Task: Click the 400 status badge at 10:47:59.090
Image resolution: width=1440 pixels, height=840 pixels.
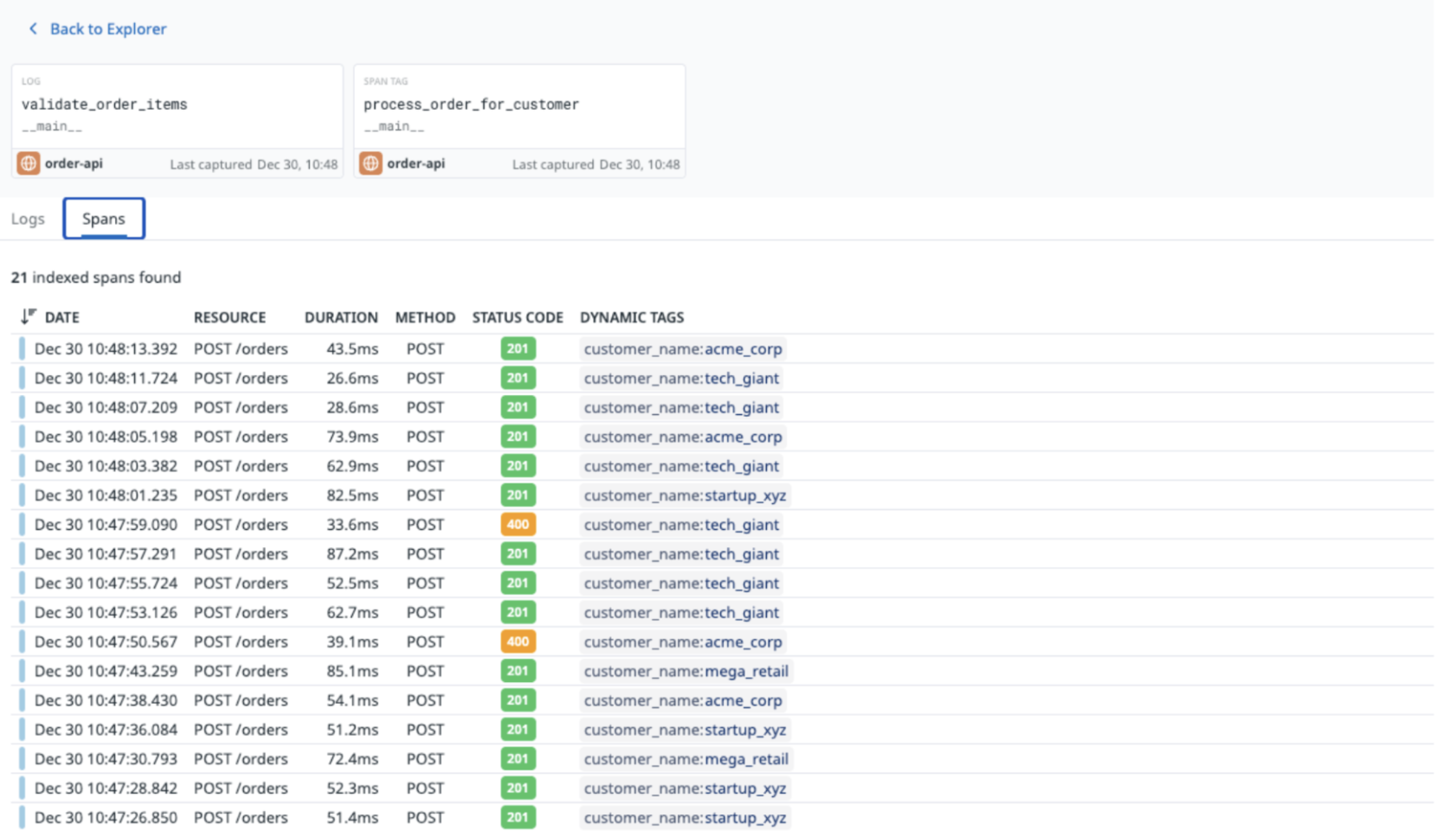Action: 518,525
